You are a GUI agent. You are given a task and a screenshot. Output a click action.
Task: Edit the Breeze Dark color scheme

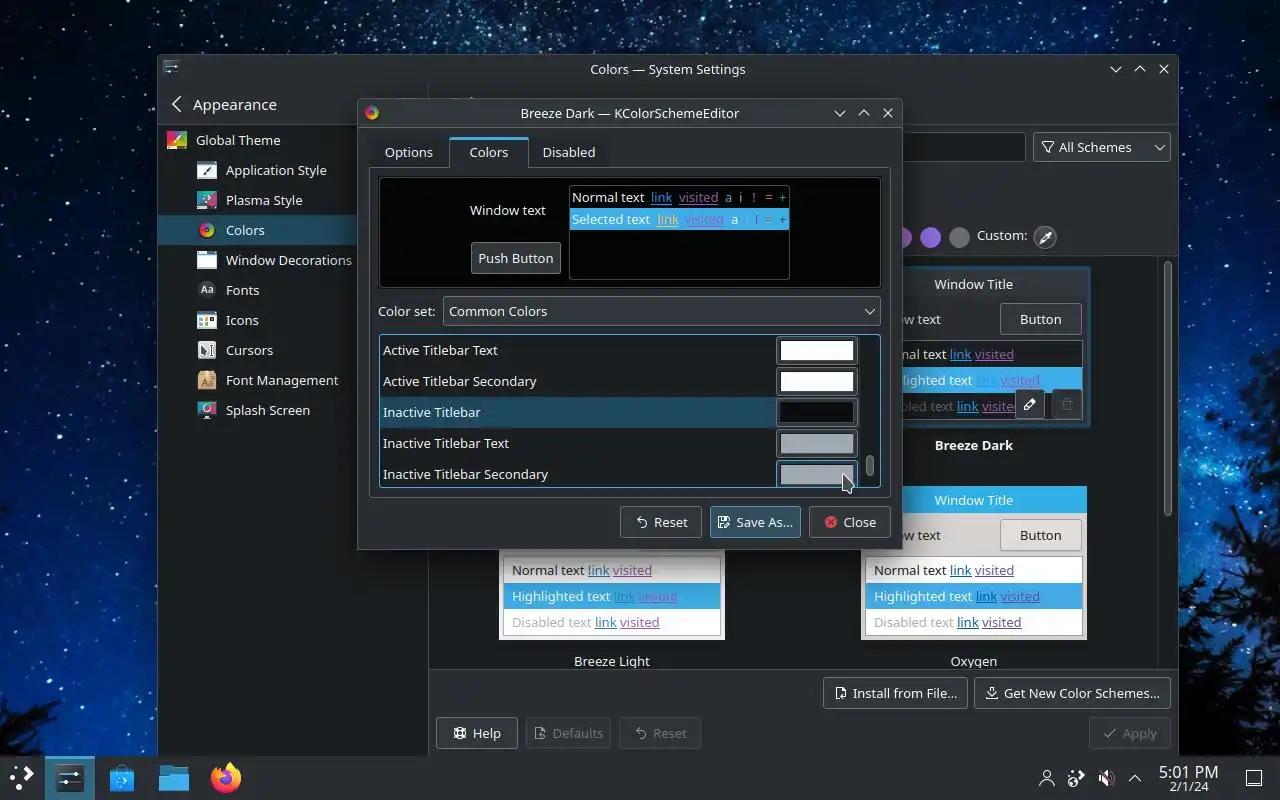(x=1030, y=405)
